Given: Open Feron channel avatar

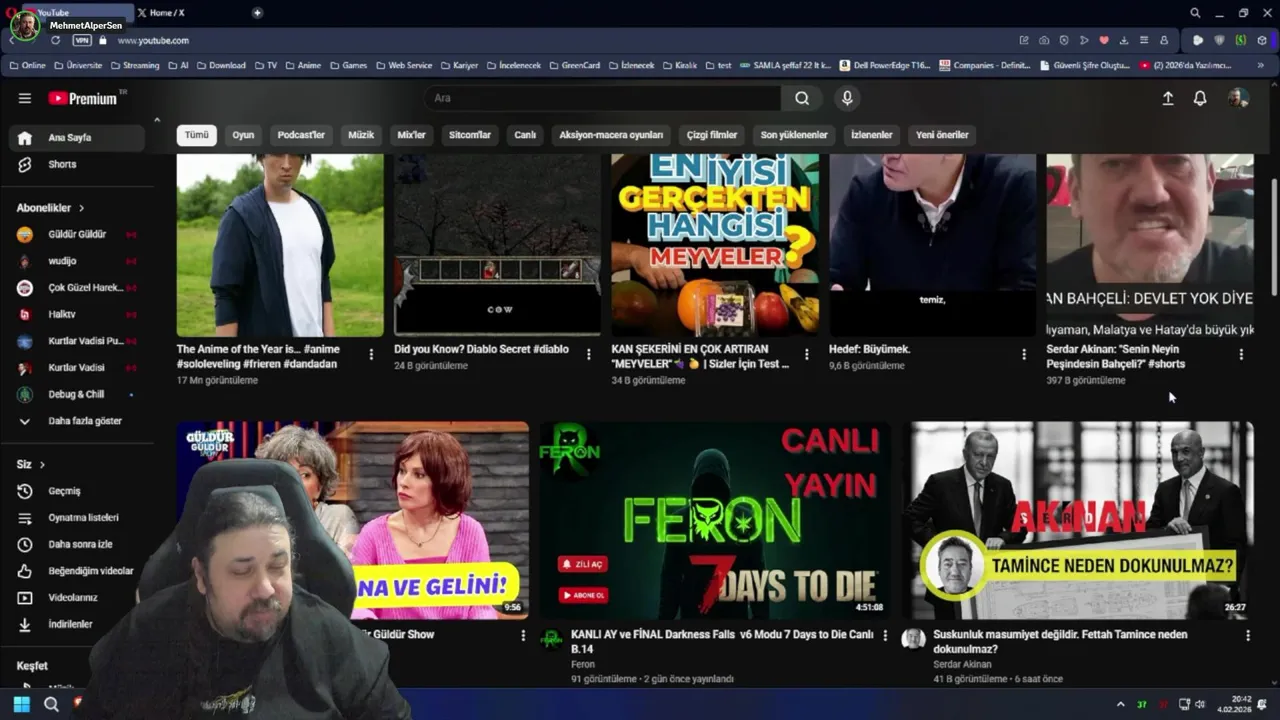Looking at the screenshot, I should tap(551, 639).
